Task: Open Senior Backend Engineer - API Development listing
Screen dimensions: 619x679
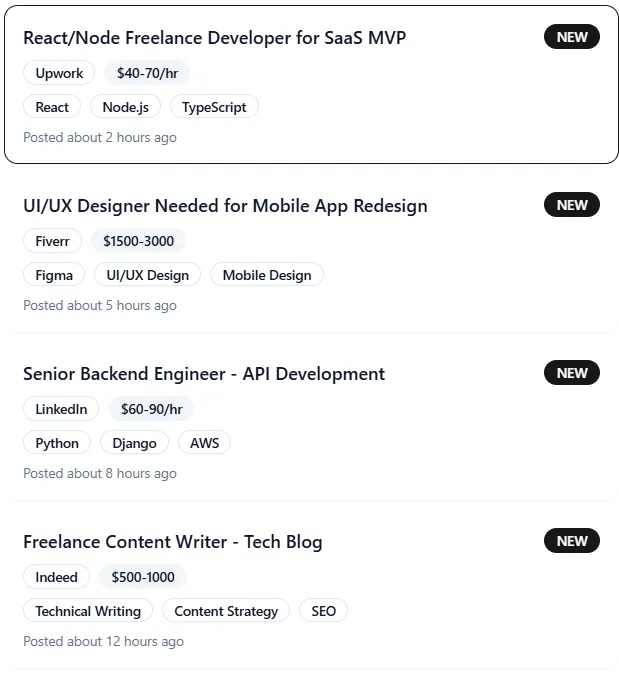Action: (204, 374)
